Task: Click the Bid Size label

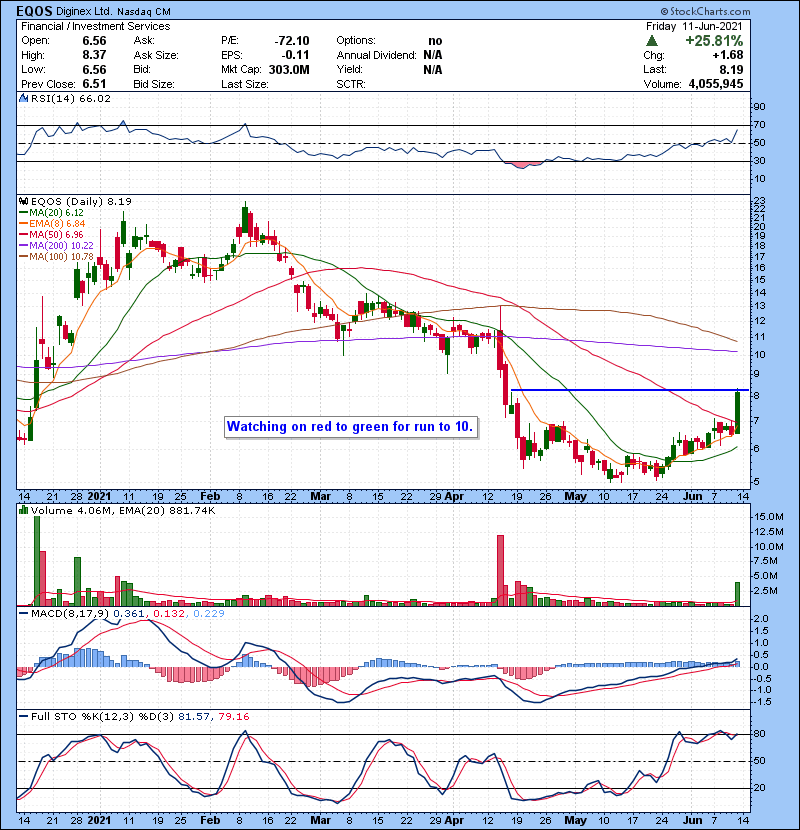Action: click(x=154, y=84)
